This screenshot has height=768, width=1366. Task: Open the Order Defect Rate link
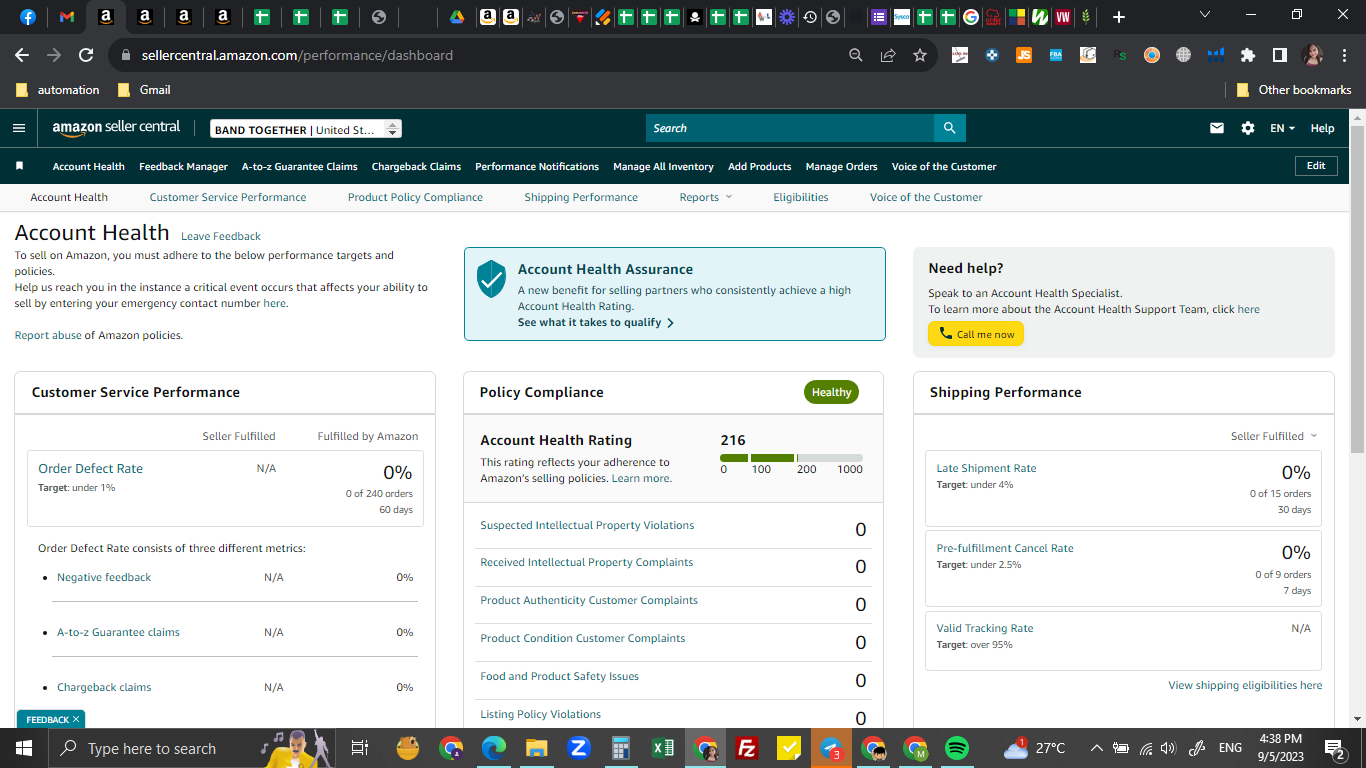[x=90, y=468]
